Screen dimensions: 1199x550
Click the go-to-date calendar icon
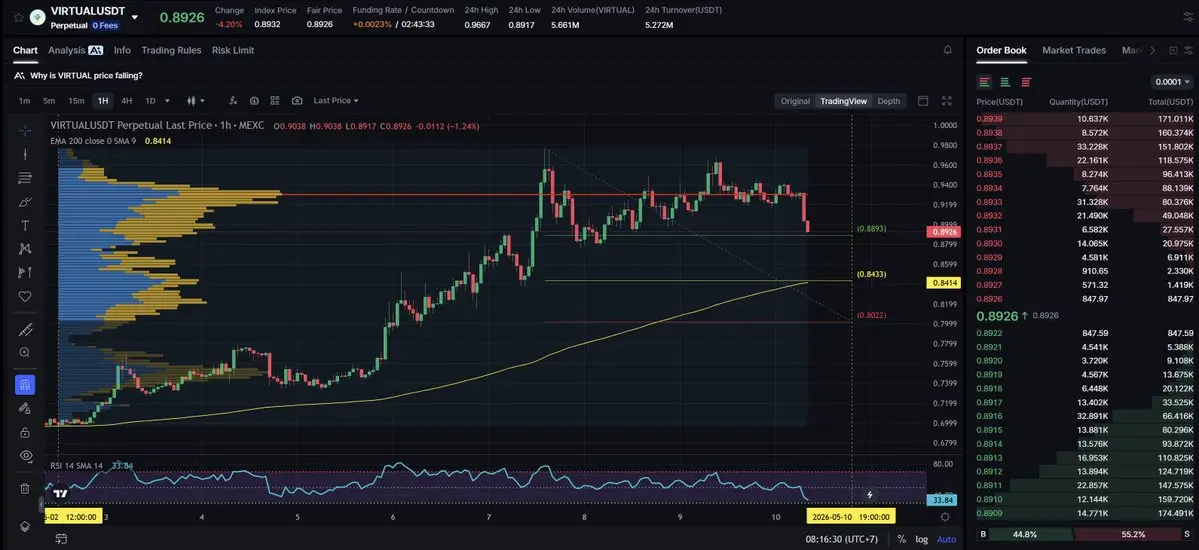click(x=61, y=539)
